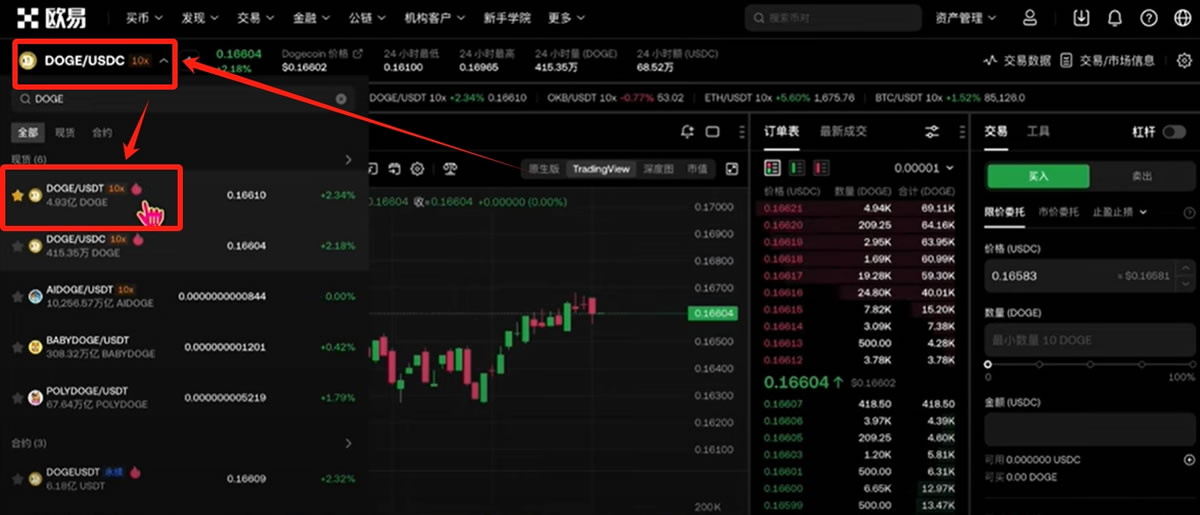1200x515 pixels.
Task: Expand chart to fullscreen
Action: [732, 169]
